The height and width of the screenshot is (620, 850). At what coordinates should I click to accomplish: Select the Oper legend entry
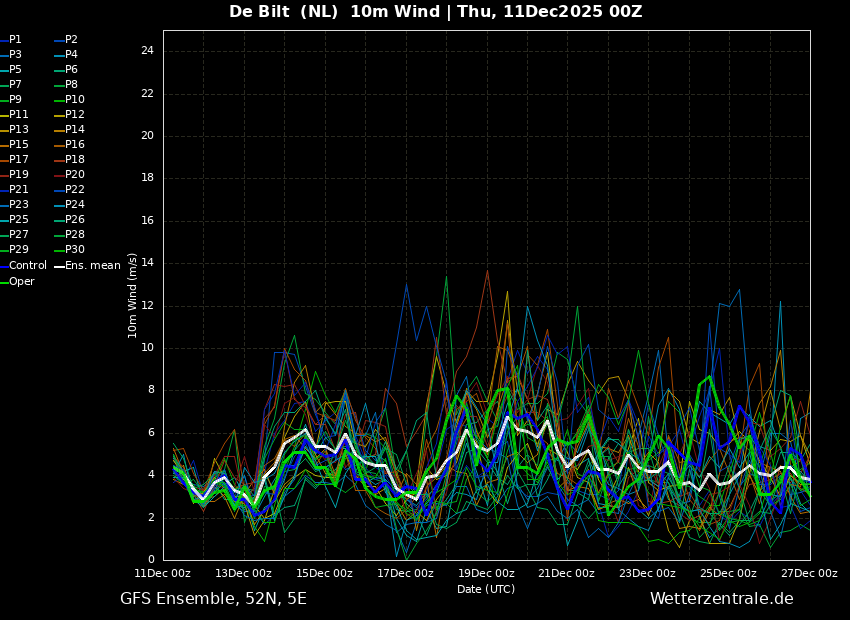pyautogui.click(x=17, y=282)
